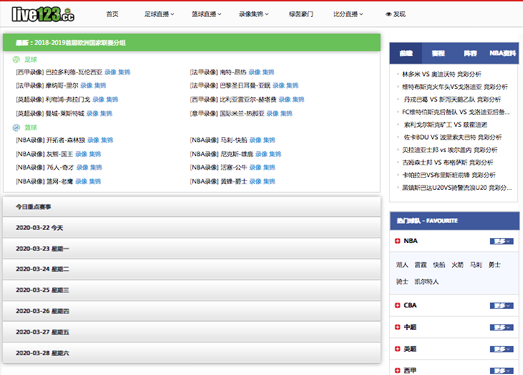Click the red plus icon beside CBA
The height and width of the screenshot is (375, 523).
tap(397, 305)
